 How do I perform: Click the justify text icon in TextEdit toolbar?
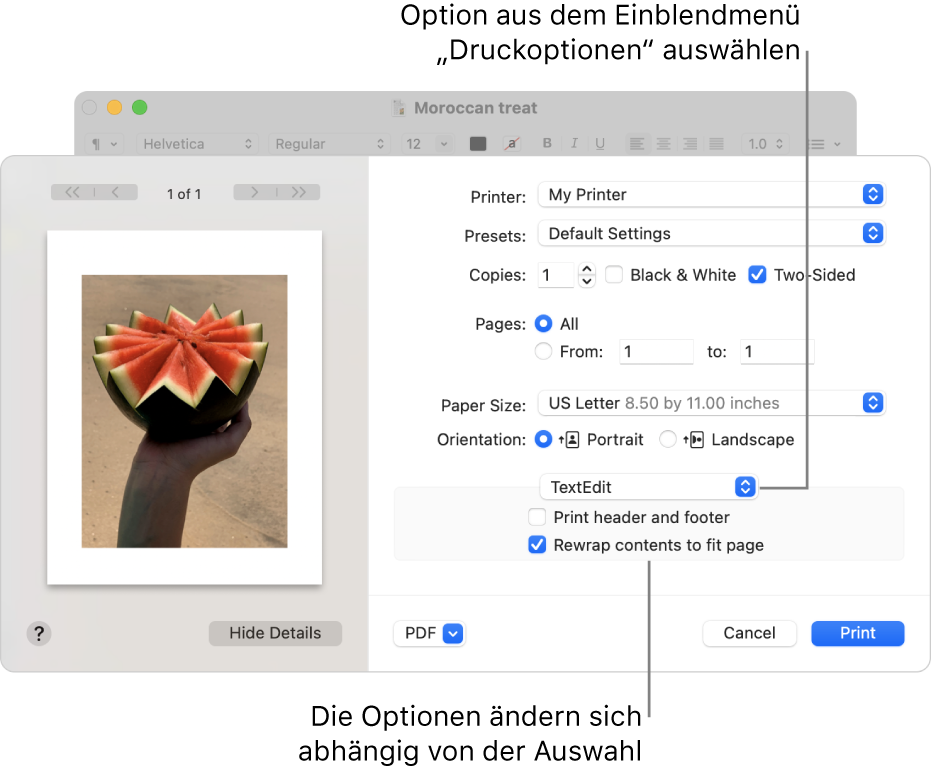717,144
